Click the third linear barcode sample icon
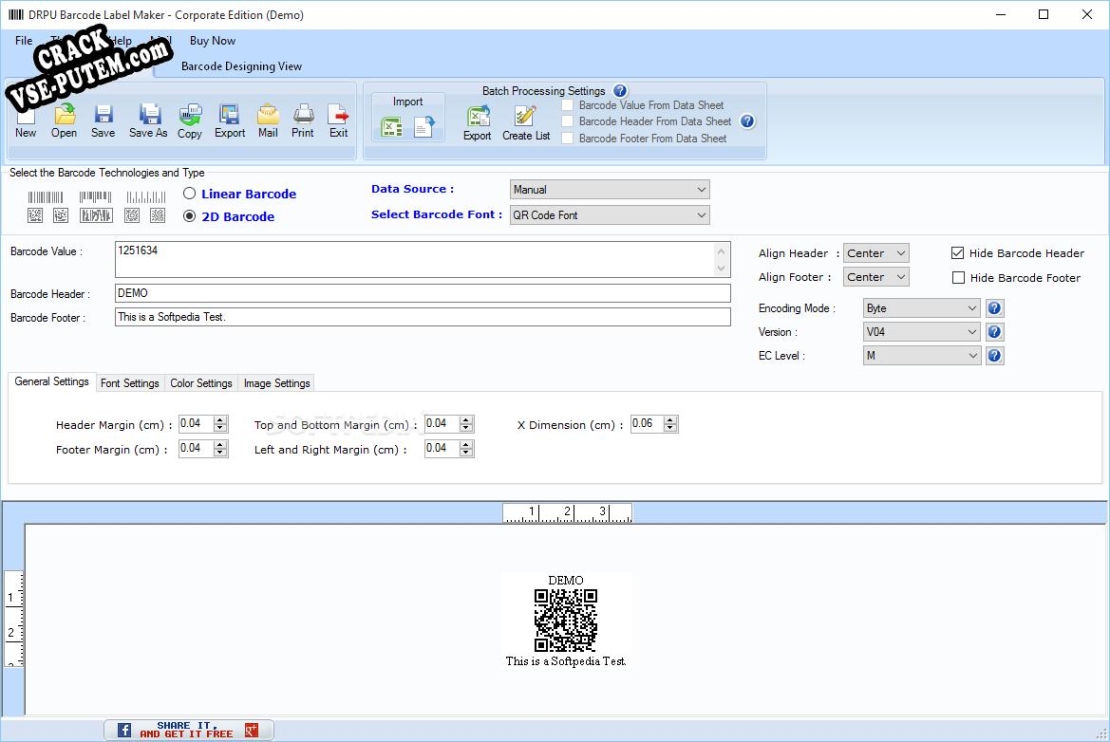This screenshot has width=1110, height=742. tap(146, 197)
